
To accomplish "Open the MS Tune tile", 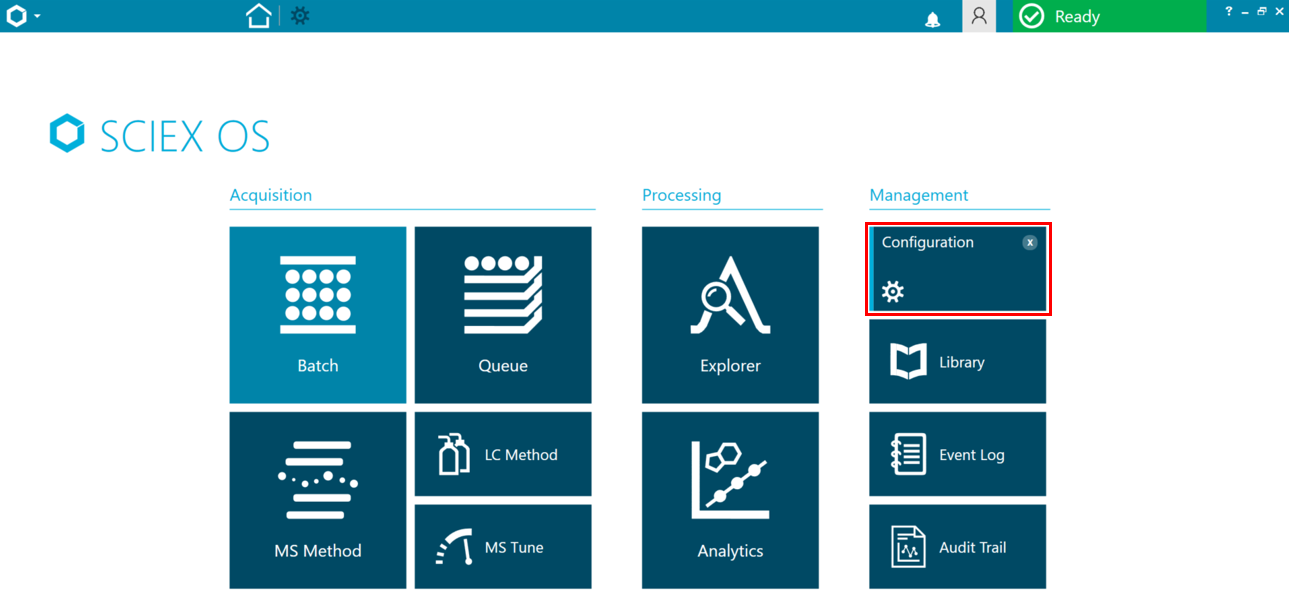I will pyautogui.click(x=503, y=547).
